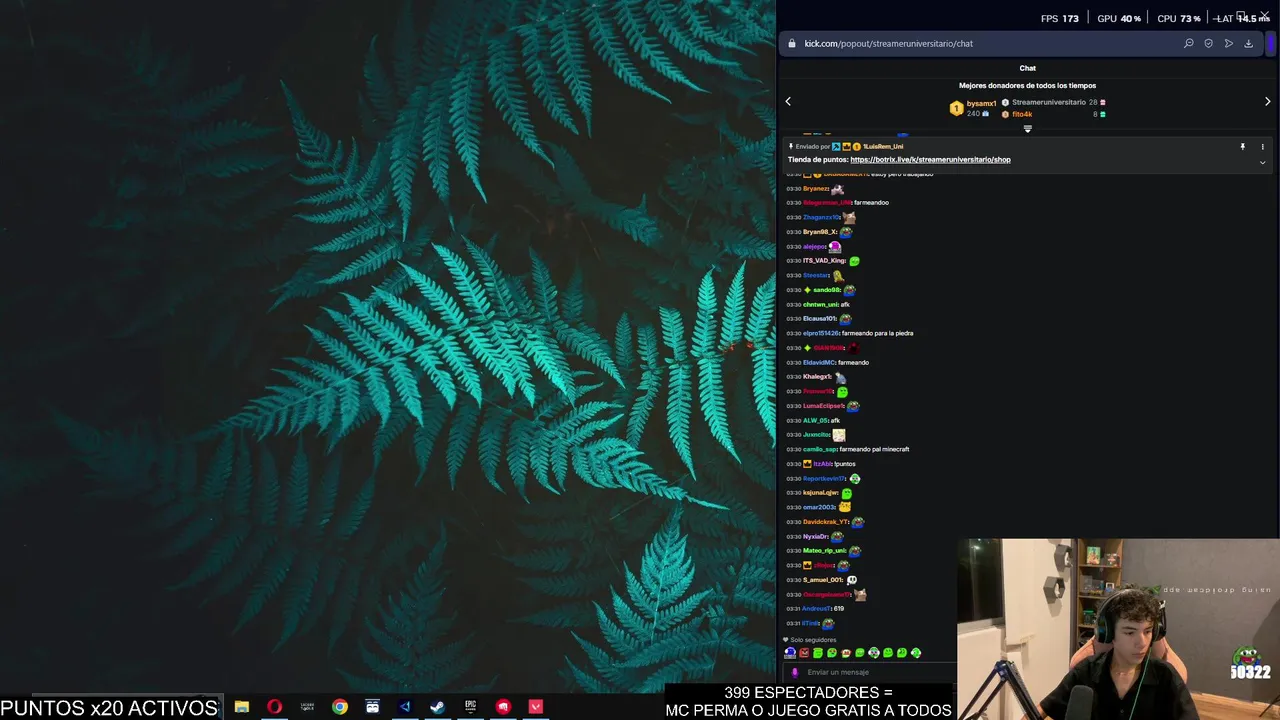Click chat username Davidckrak_YT
Screen dimensions: 1280x720
[x=825, y=522]
